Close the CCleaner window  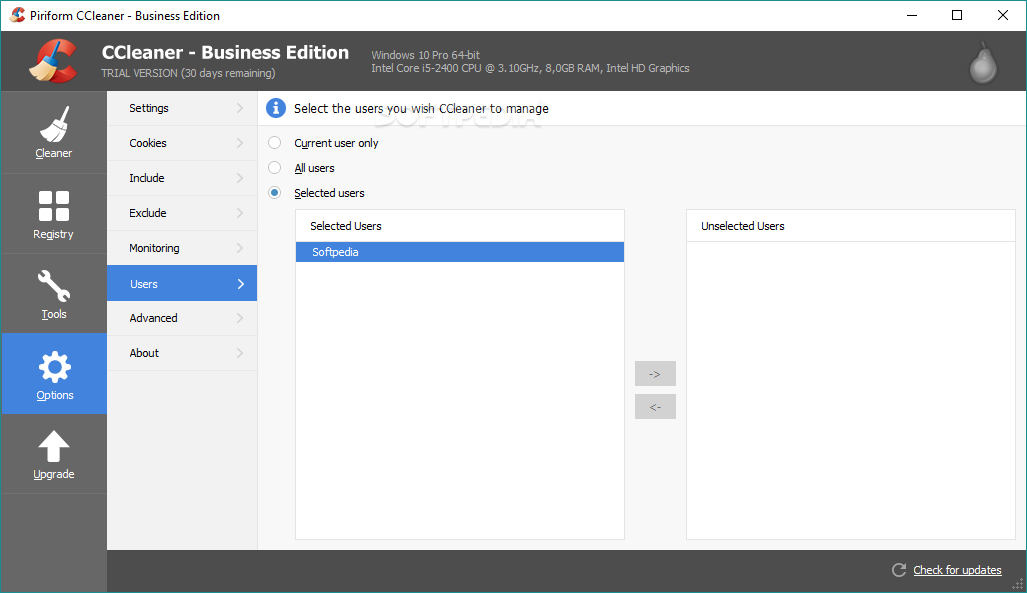click(x=1003, y=15)
